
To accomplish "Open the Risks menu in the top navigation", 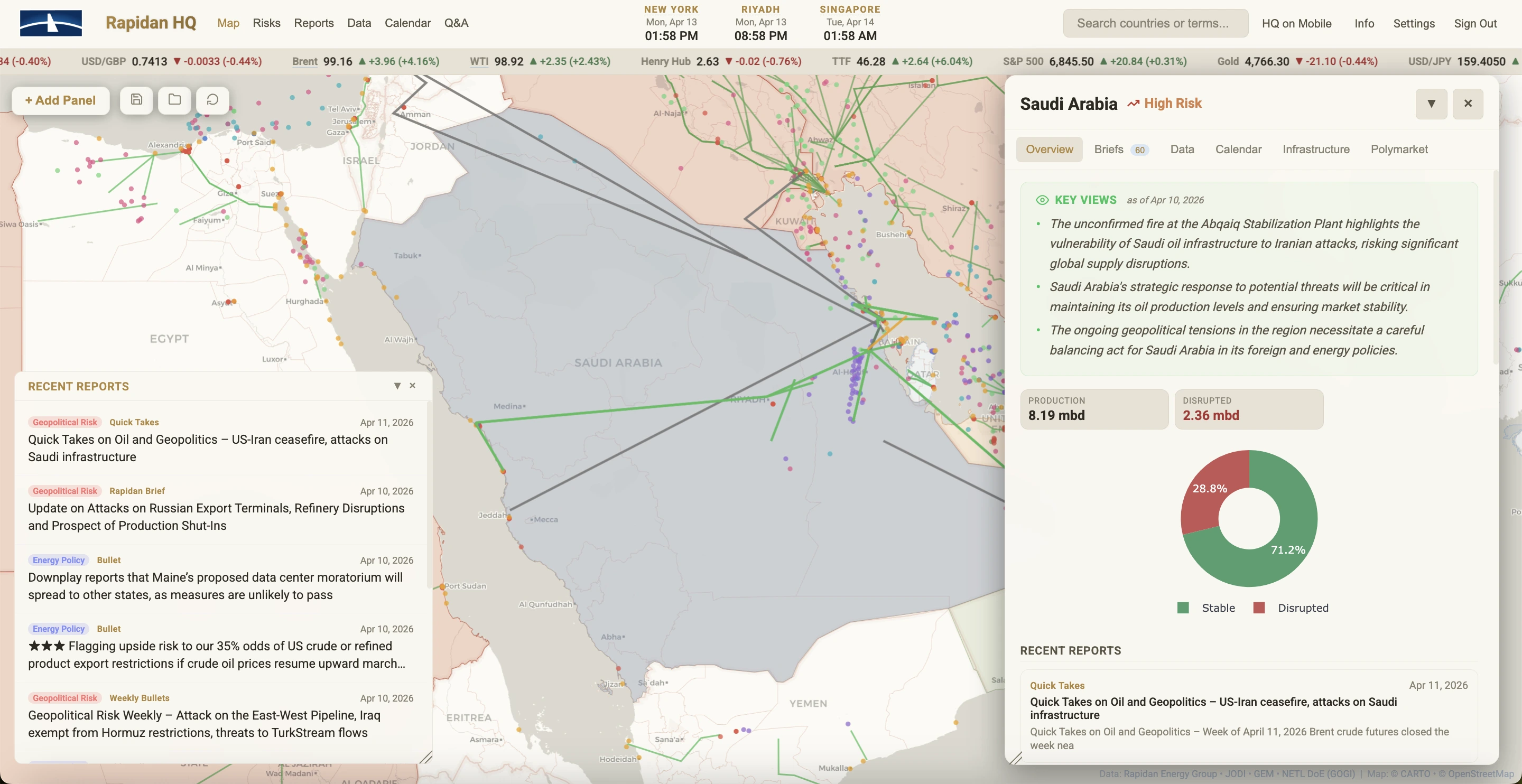I will (x=266, y=23).
